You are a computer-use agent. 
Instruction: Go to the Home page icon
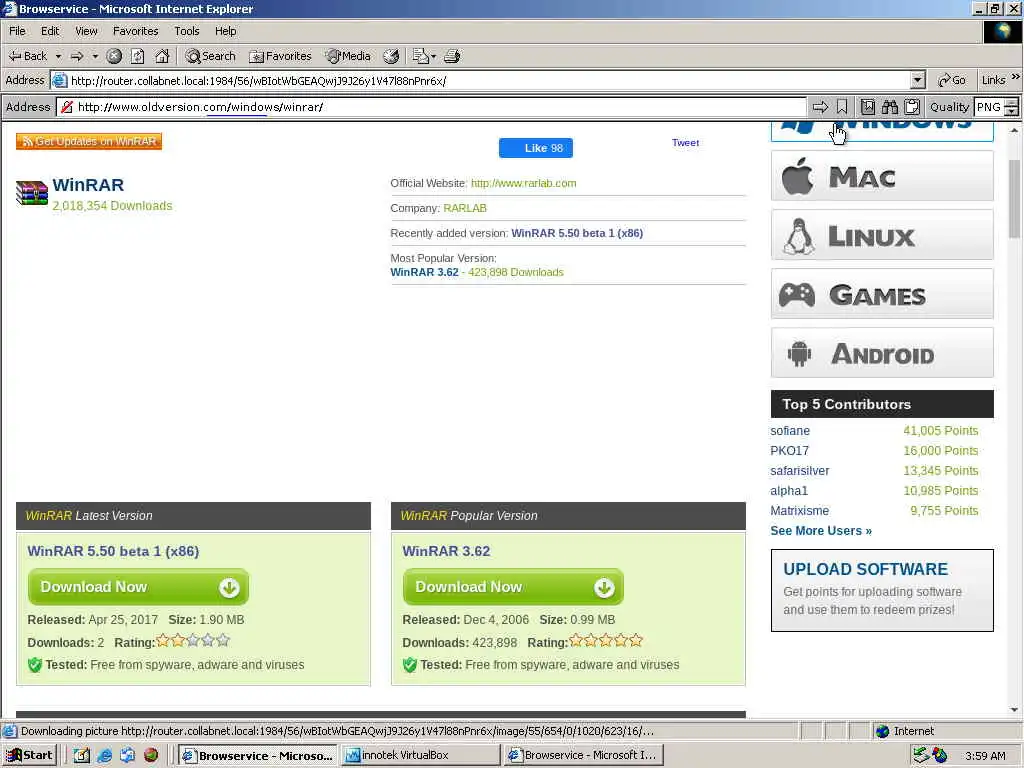pos(162,56)
